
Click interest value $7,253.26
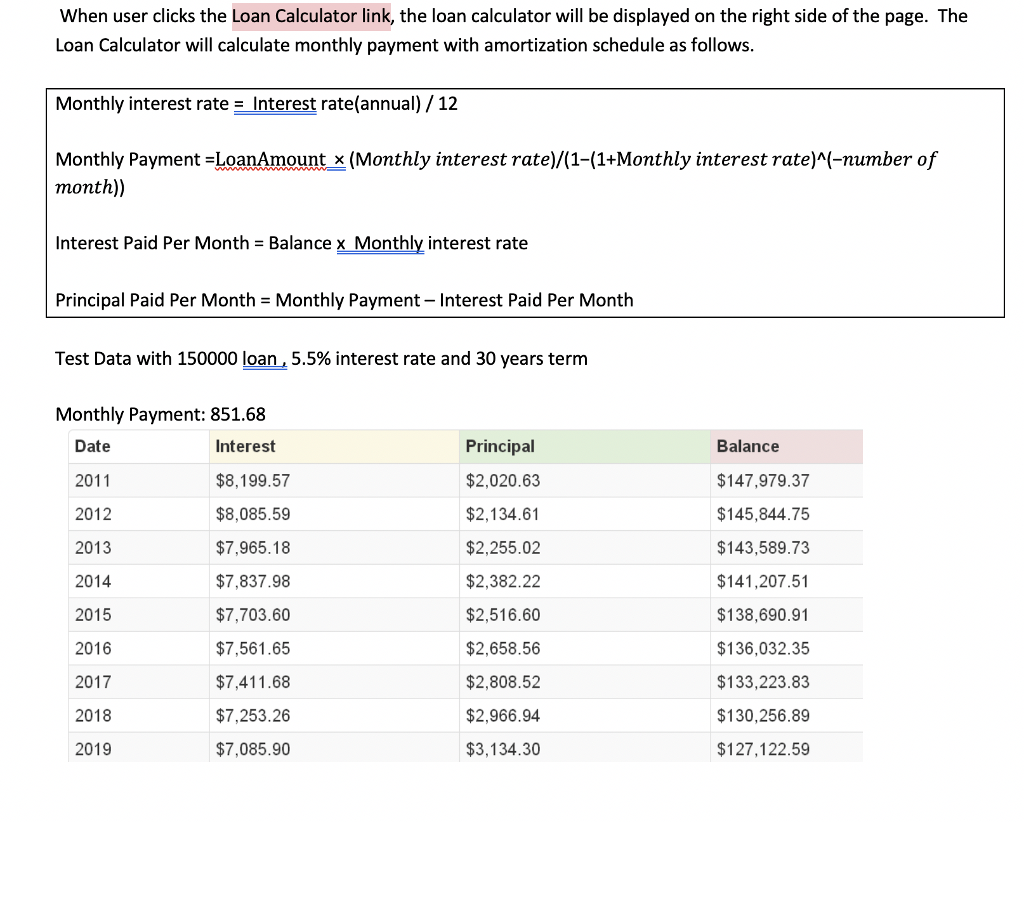pyautogui.click(x=253, y=716)
